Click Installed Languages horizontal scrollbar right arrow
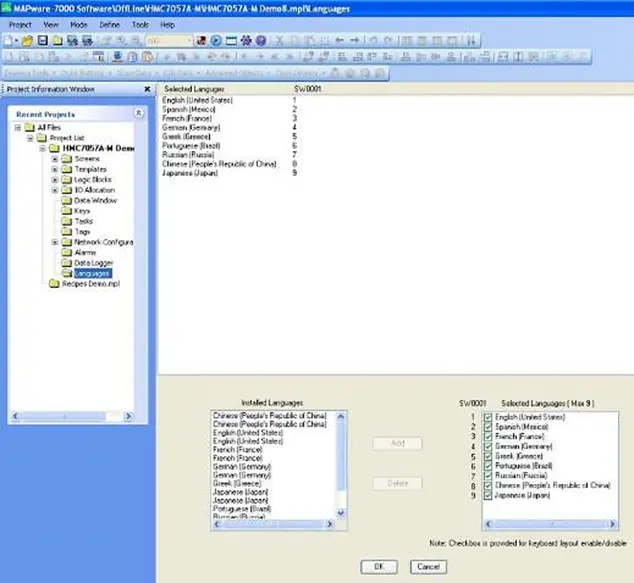634x583 pixels. coord(330,524)
